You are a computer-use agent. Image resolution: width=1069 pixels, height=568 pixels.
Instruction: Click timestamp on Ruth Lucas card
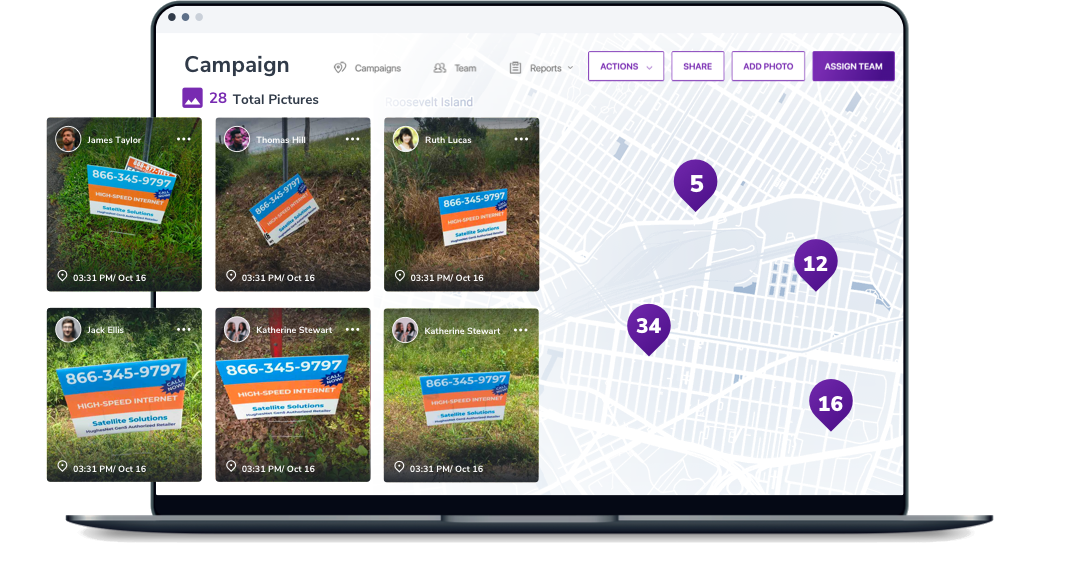coord(447,278)
